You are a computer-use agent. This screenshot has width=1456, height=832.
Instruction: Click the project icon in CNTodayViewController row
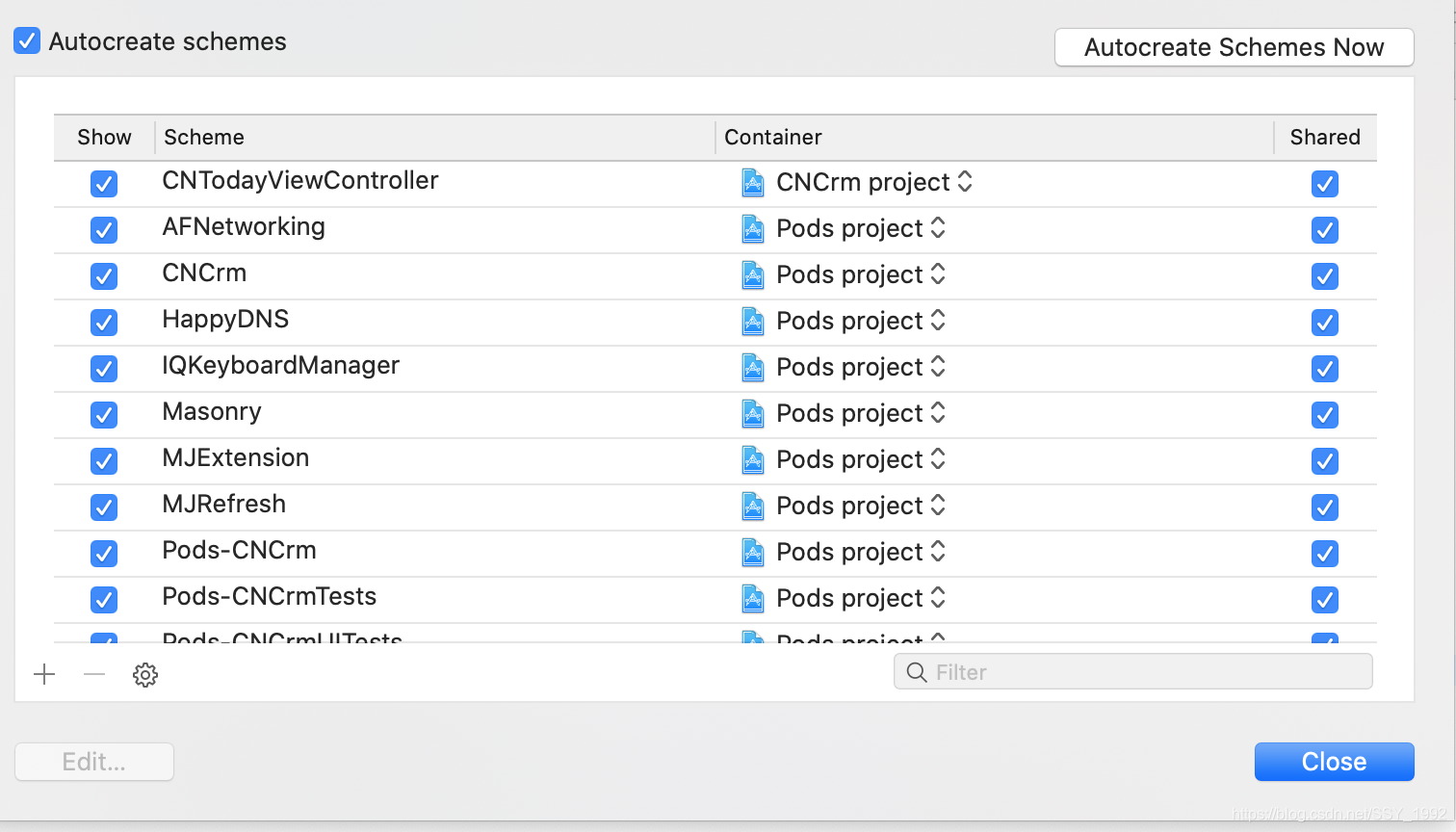(x=753, y=182)
